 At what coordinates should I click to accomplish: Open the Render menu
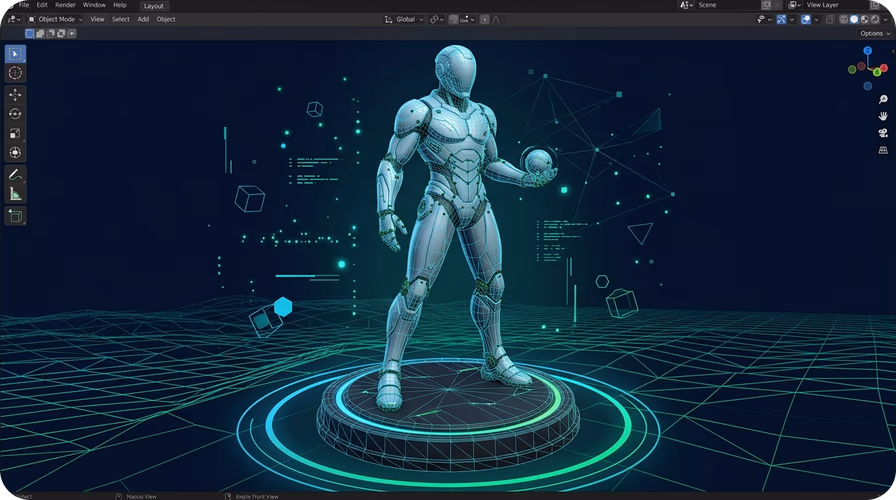(x=65, y=5)
